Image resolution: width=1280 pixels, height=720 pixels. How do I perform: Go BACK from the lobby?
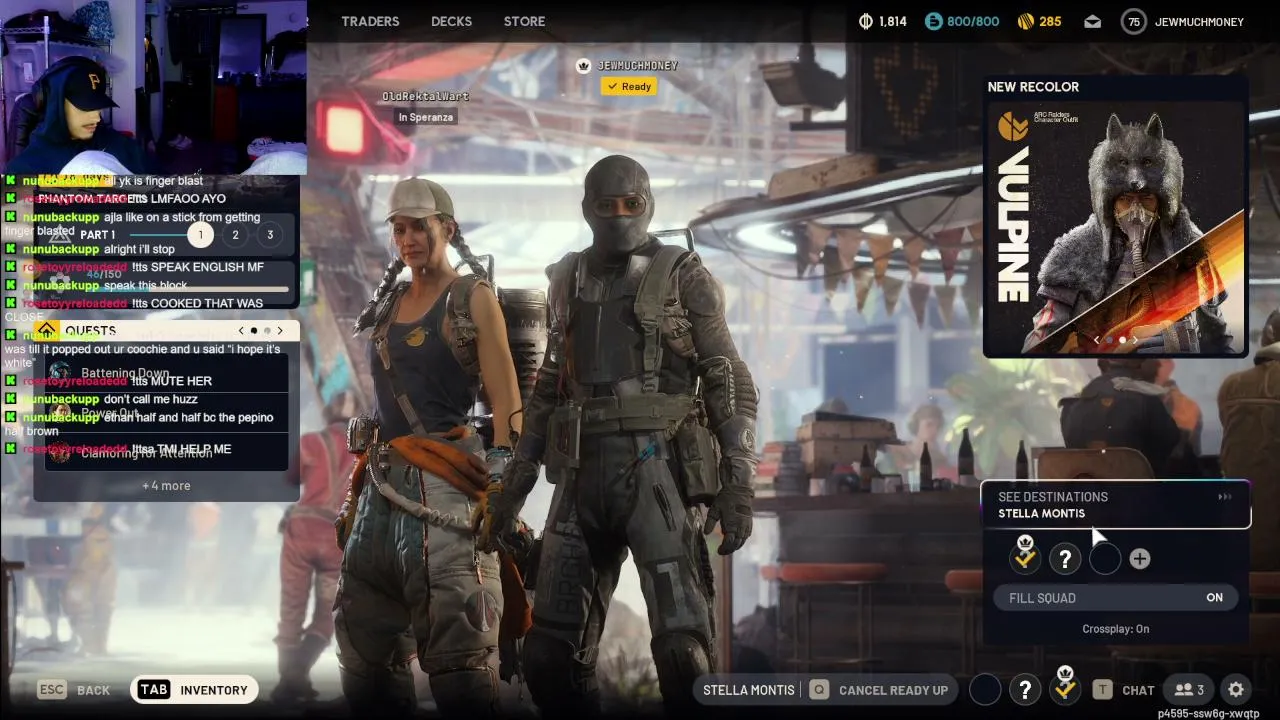(93, 690)
